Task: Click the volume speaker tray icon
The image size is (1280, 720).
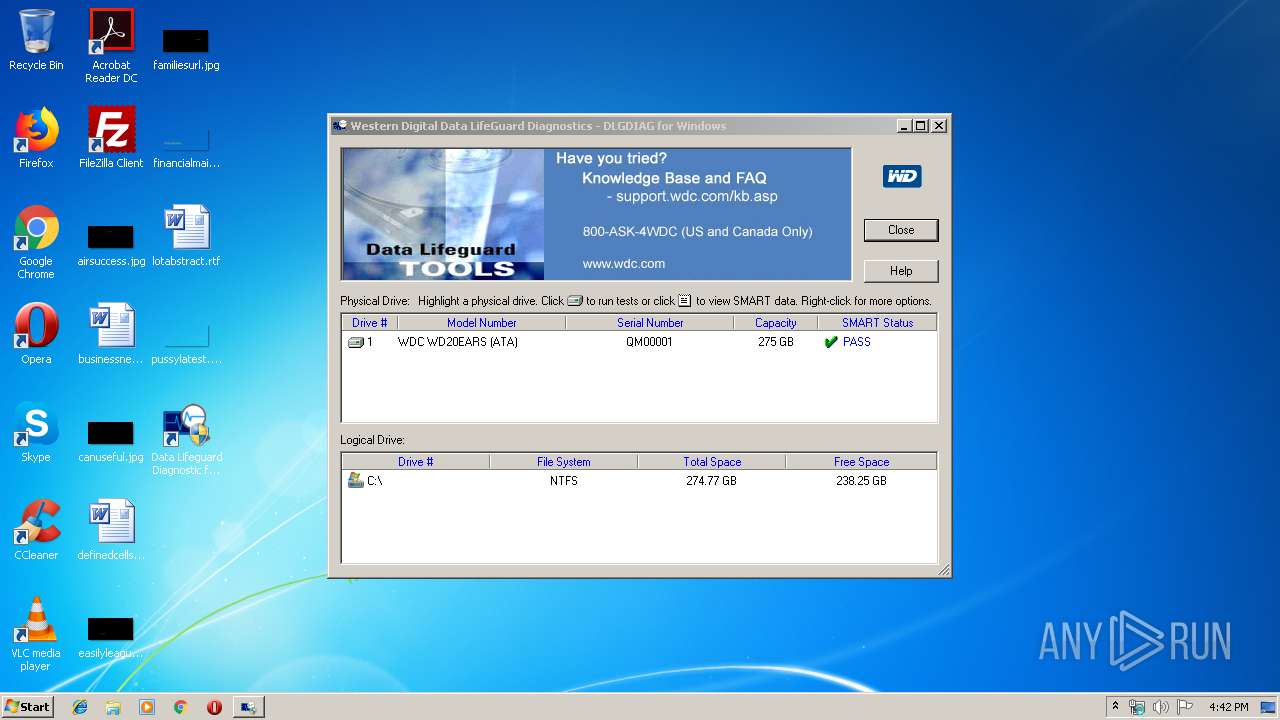Action: pyautogui.click(x=1161, y=707)
